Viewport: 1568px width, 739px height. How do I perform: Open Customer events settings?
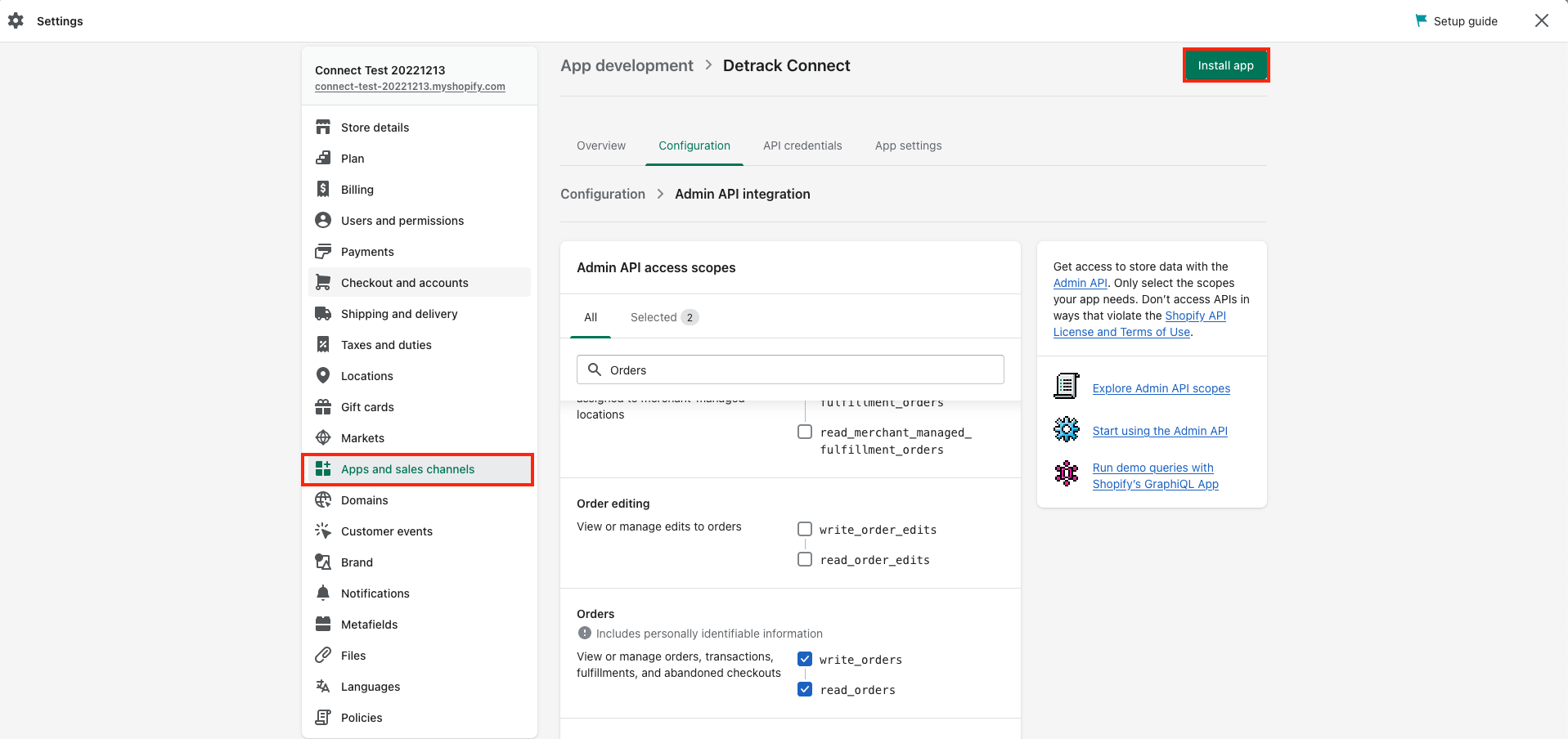(x=420, y=531)
